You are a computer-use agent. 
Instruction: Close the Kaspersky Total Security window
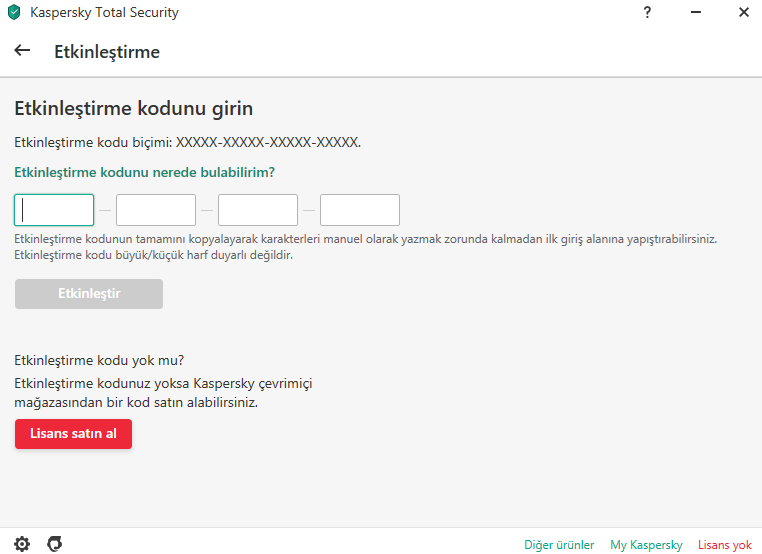744,12
